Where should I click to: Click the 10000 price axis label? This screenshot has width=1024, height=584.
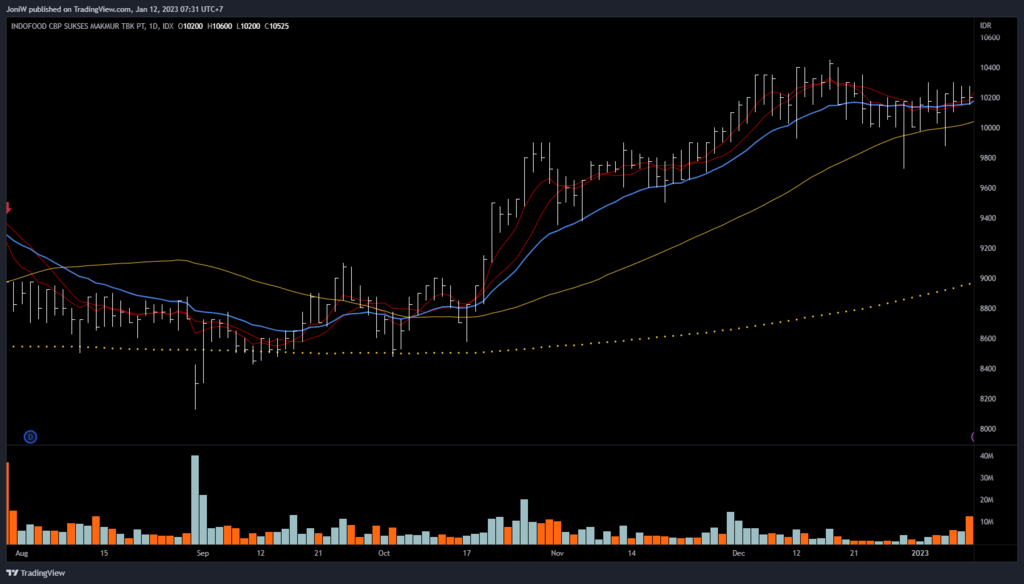[989, 128]
